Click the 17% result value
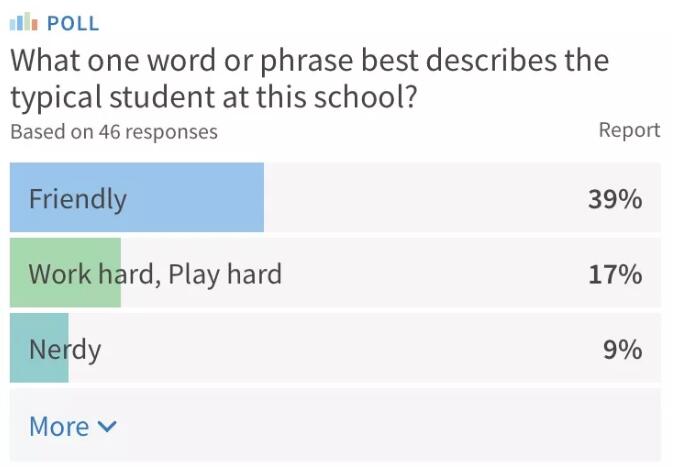This screenshot has width=676, height=471. tap(614, 273)
